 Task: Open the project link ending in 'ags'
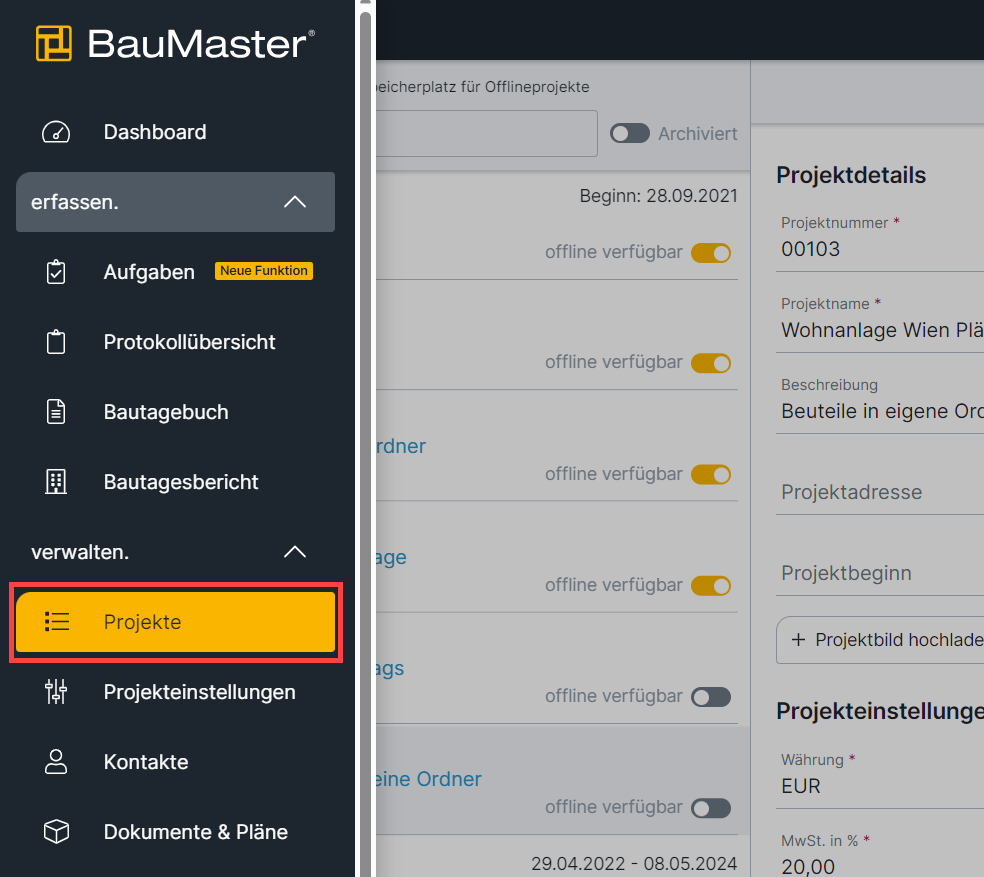click(390, 669)
